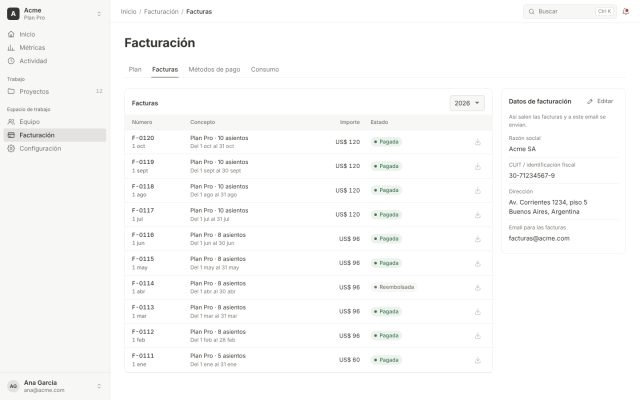
Task: Download invoice F-0119
Action: coord(478,166)
